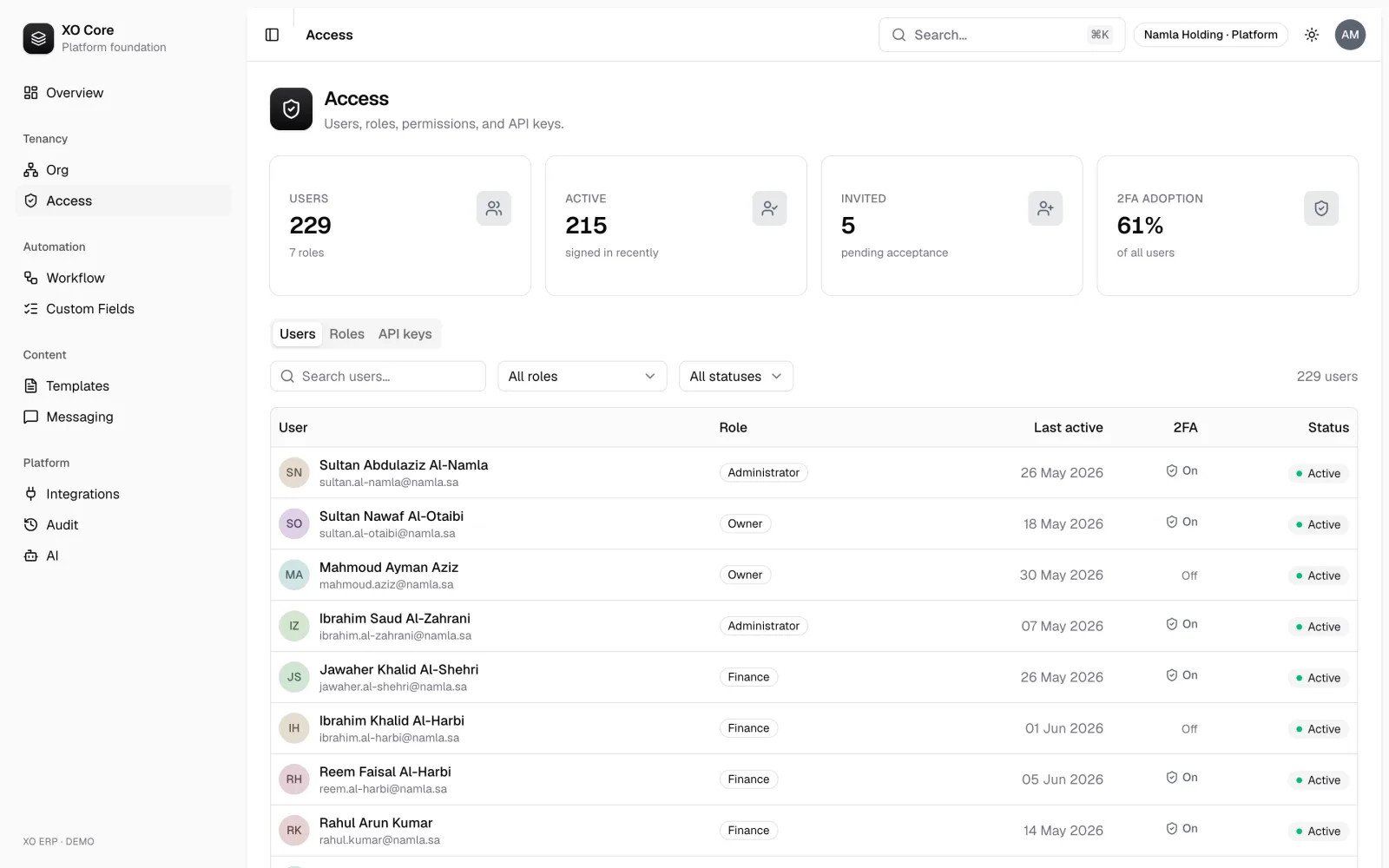This screenshot has height=868, width=1389.
Task: Open AI in the sidebar
Action: [123, 556]
